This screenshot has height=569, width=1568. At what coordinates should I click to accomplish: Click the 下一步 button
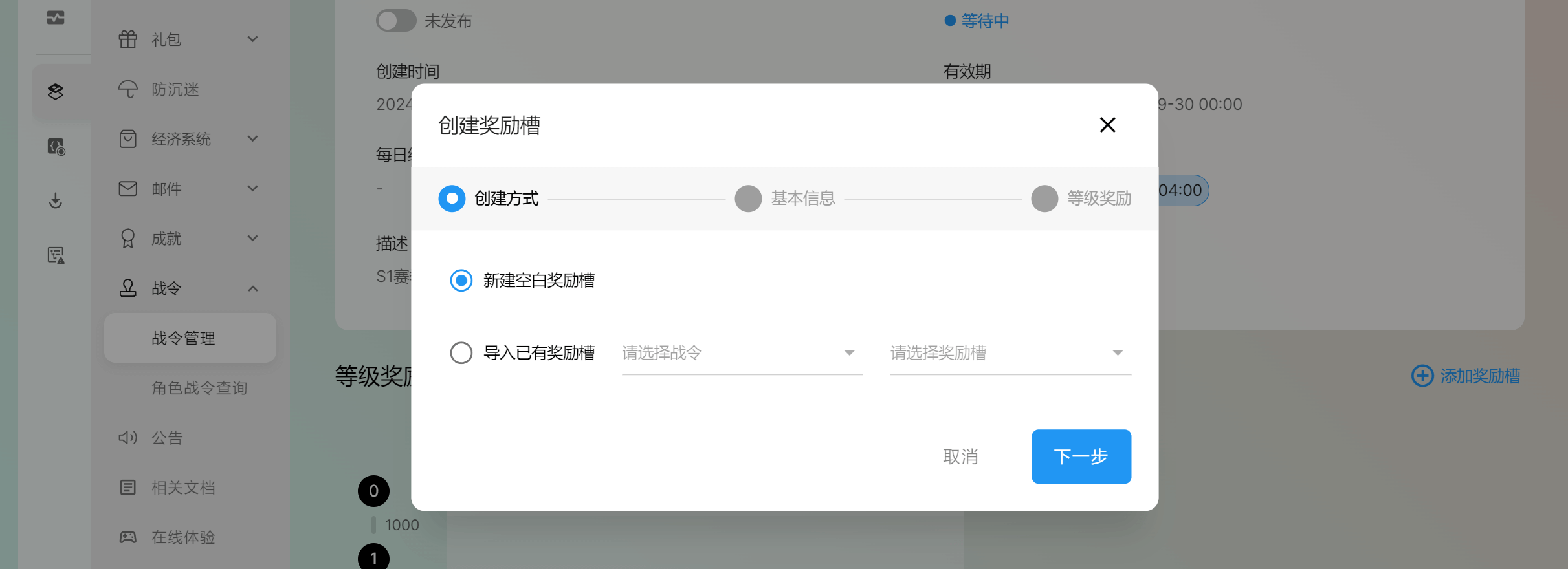tap(1081, 456)
